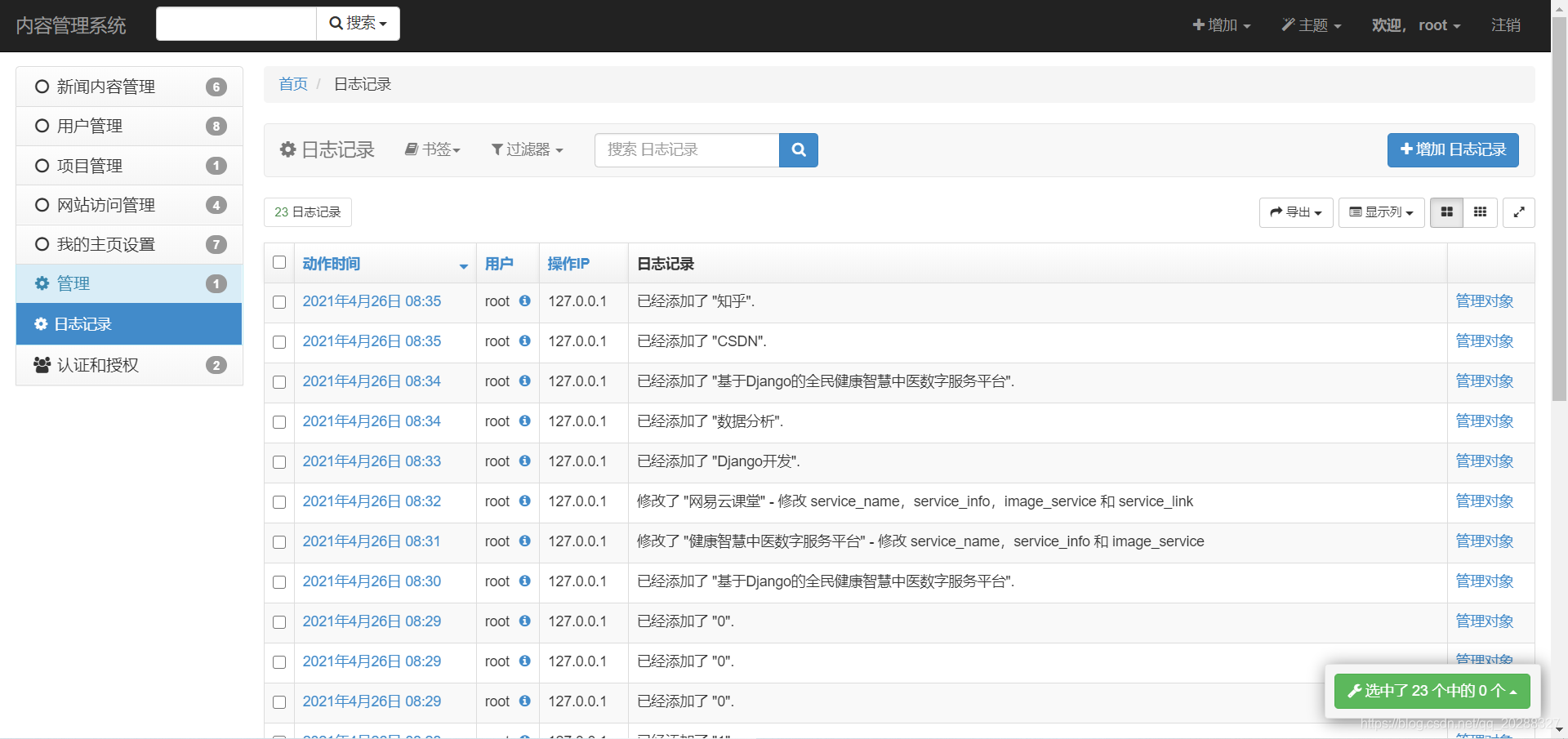Click circle icon next to 网站访问管理
This screenshot has height=739, width=1568.
point(42,205)
